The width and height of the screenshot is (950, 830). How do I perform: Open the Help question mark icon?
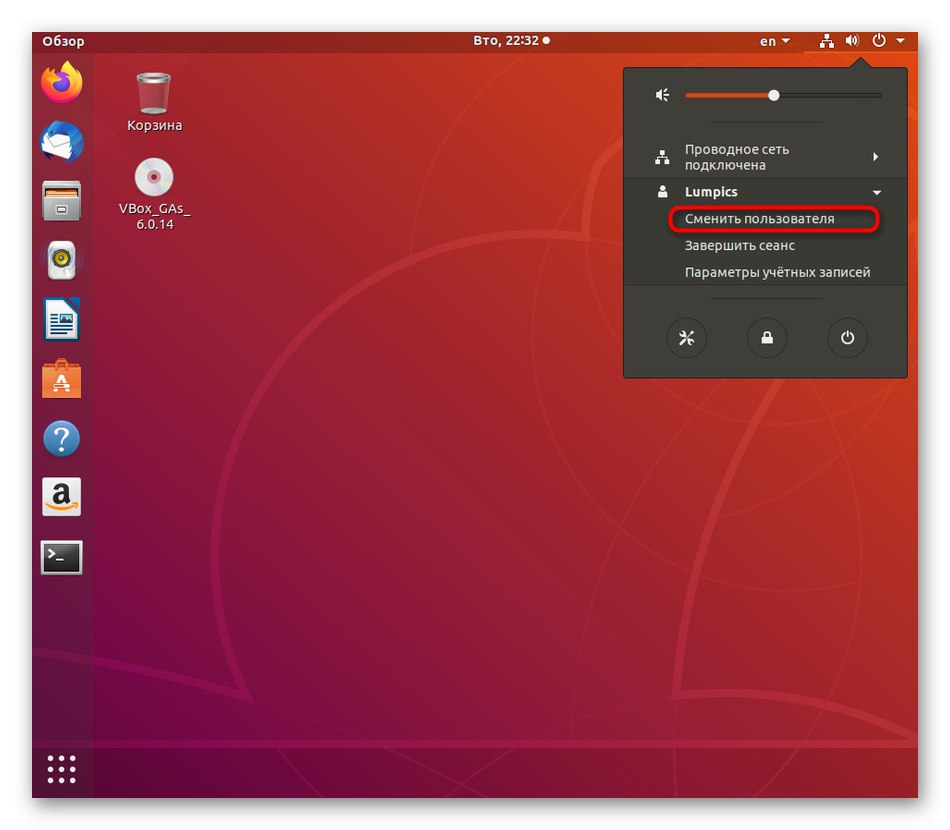(61, 438)
